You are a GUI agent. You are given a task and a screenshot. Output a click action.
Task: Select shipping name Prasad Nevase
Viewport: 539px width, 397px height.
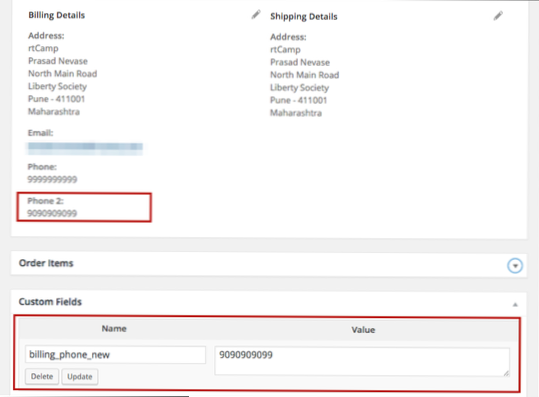coord(300,62)
